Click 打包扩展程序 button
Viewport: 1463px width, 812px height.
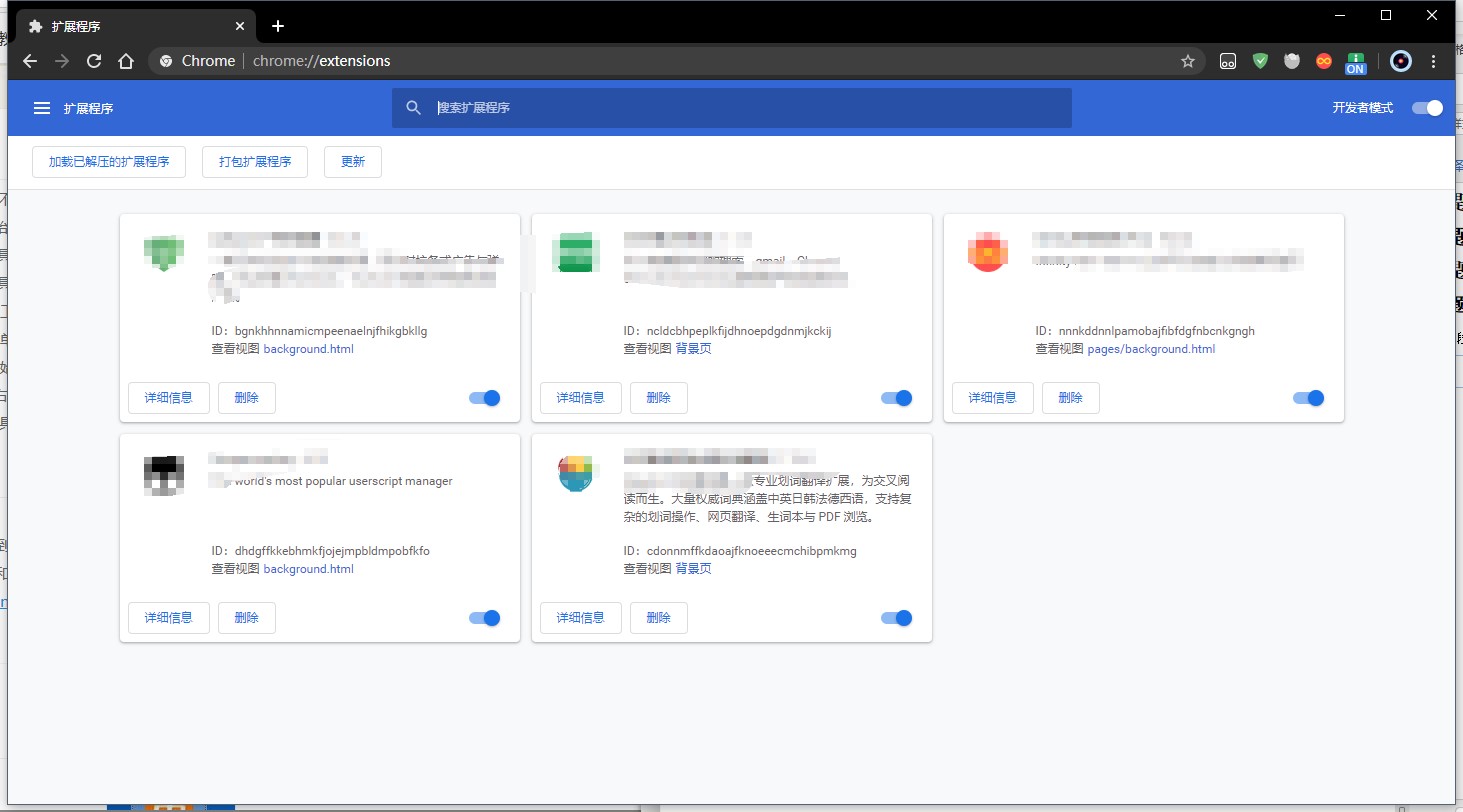(255, 162)
